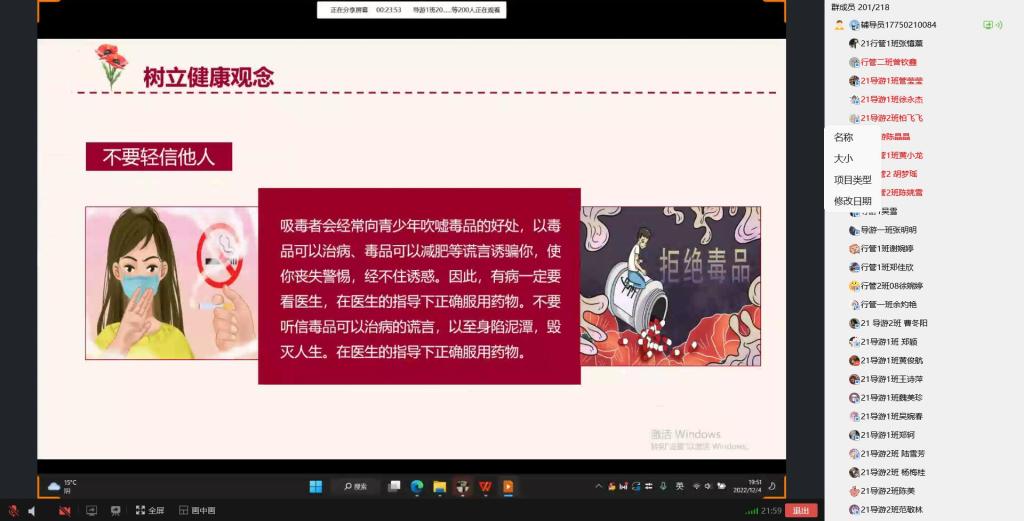Turn on the disabled camera icon

click(x=64, y=511)
